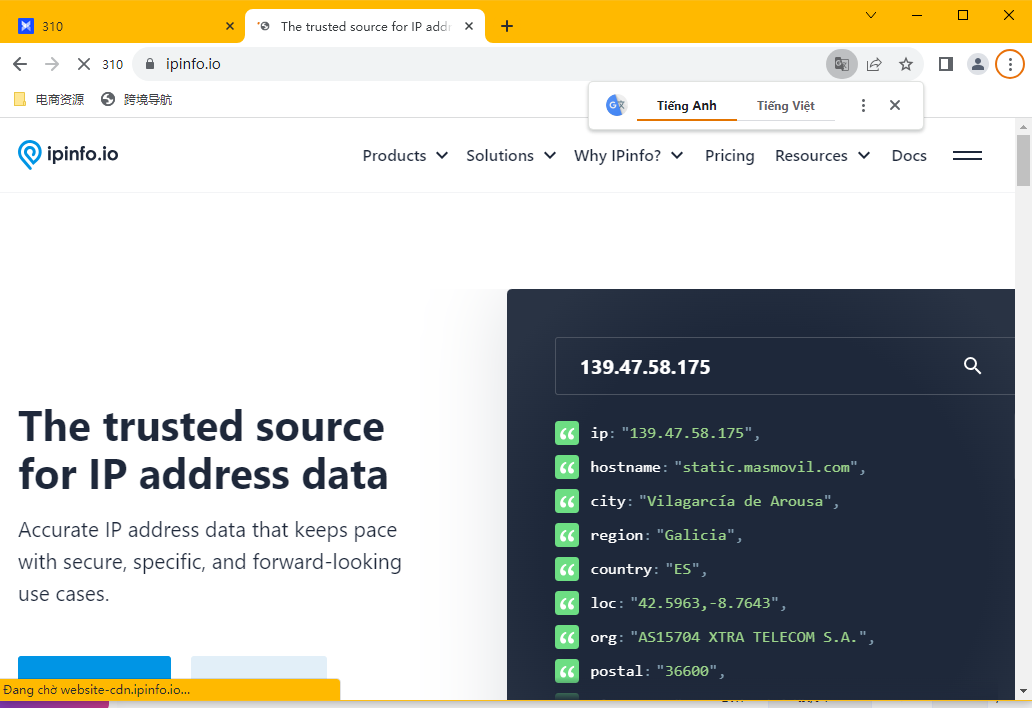Stop page loading with the X button
Image resolution: width=1032 pixels, height=708 pixels.
[84, 64]
